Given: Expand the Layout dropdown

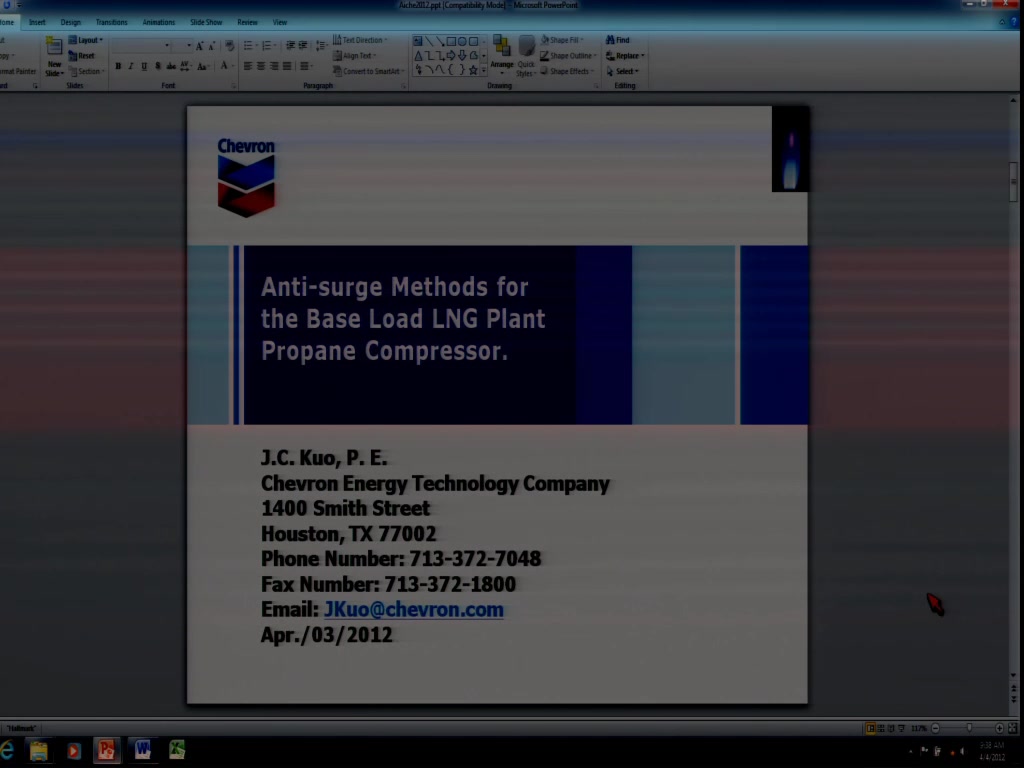Looking at the screenshot, I should [86, 40].
